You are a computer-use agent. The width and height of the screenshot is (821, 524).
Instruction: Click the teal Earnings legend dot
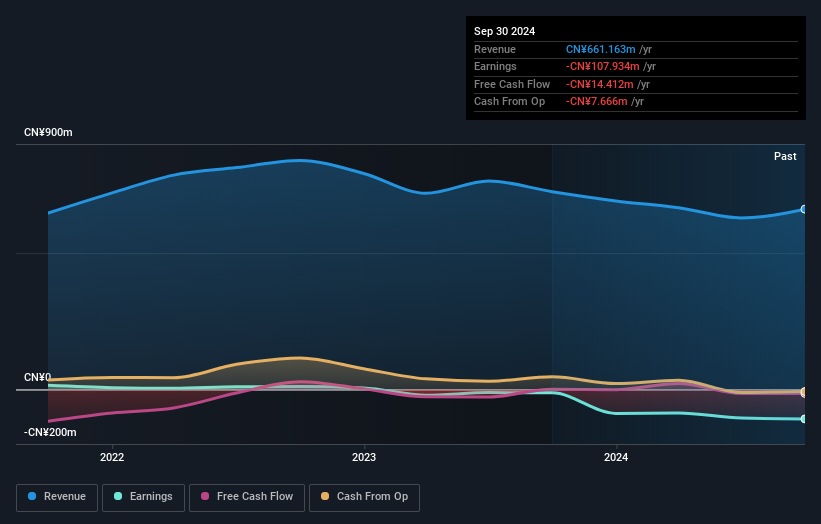tap(118, 496)
